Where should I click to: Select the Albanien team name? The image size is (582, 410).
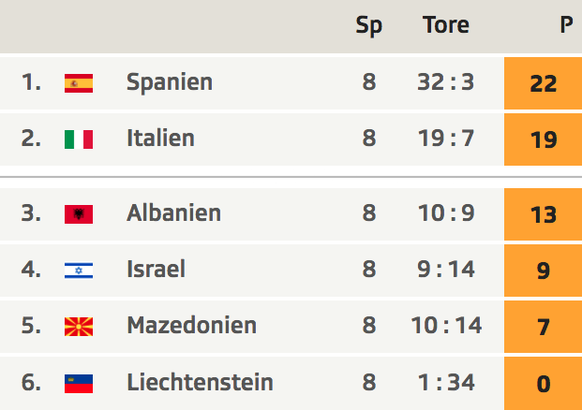(x=174, y=213)
